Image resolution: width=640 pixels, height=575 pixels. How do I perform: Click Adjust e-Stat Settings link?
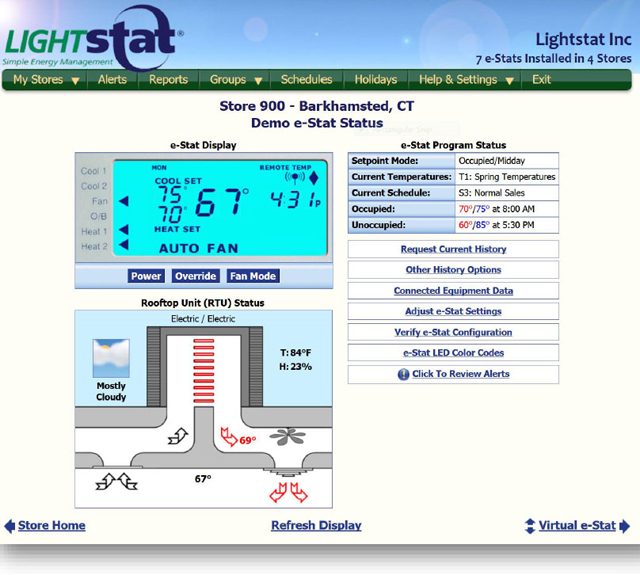tap(453, 311)
